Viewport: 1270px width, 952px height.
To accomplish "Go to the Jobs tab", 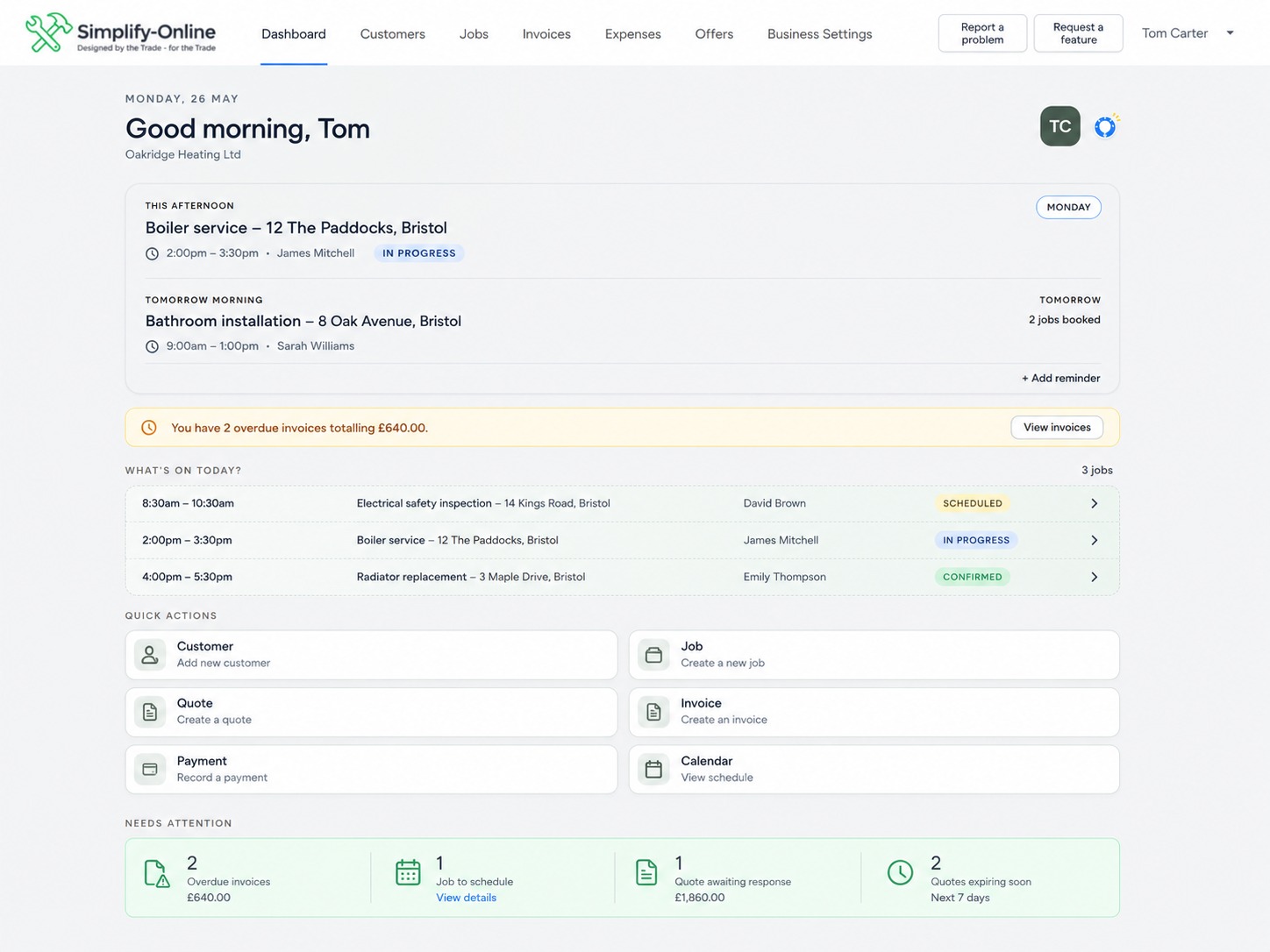I will point(474,34).
